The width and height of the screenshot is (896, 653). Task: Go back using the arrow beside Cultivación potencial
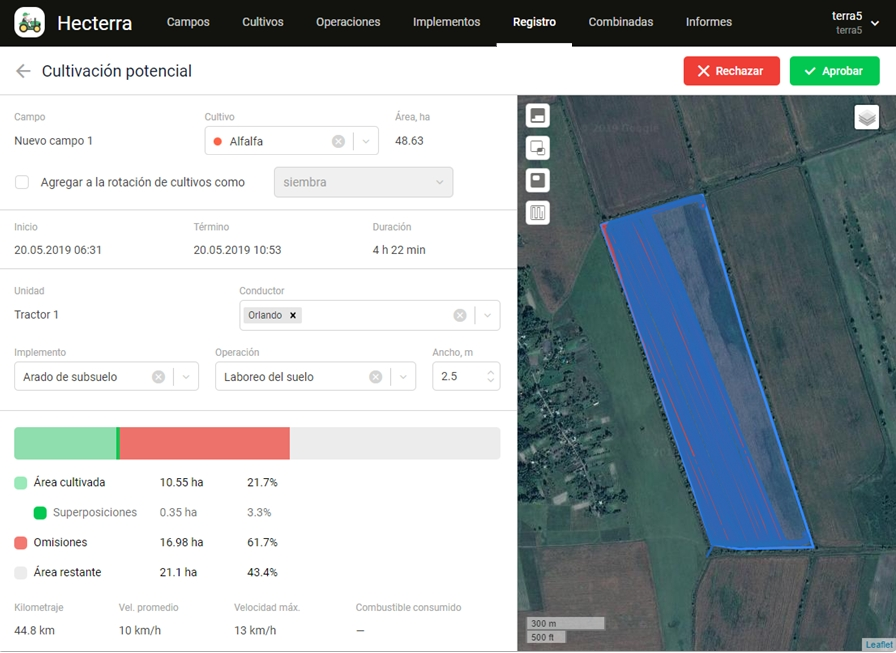click(23, 71)
